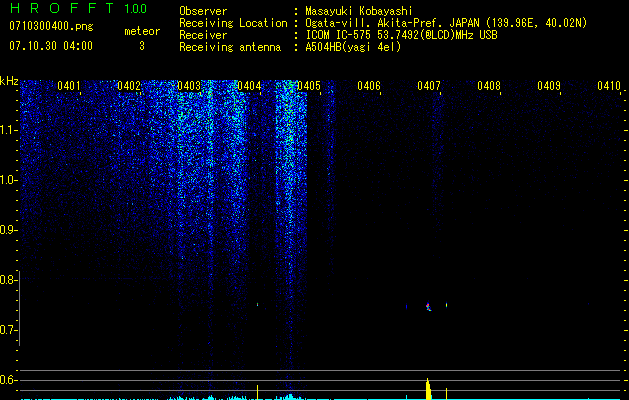Click the 0405 time axis label
The width and height of the screenshot is (629, 400).
tap(309, 86)
